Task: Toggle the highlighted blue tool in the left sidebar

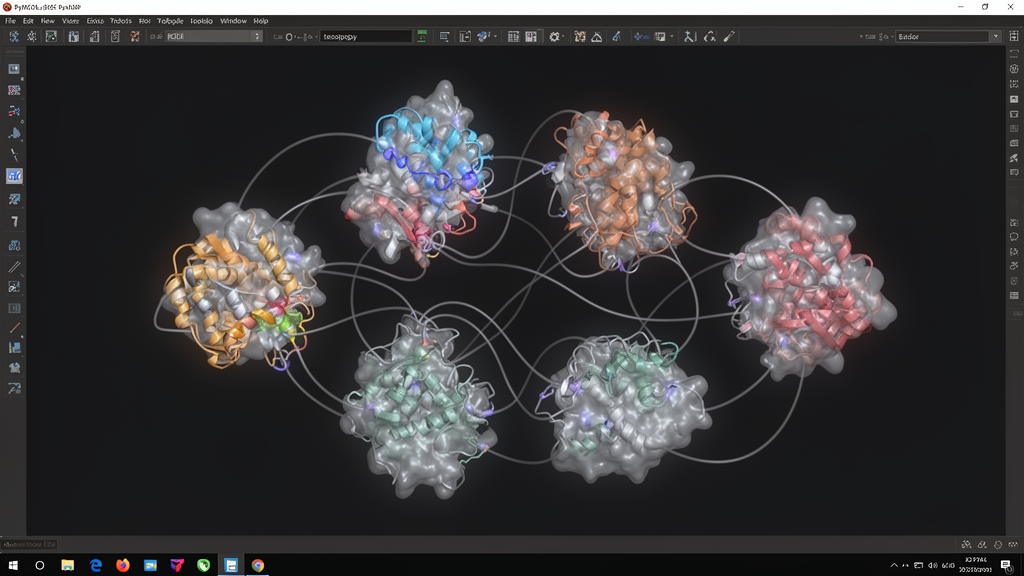Action: 14,176
